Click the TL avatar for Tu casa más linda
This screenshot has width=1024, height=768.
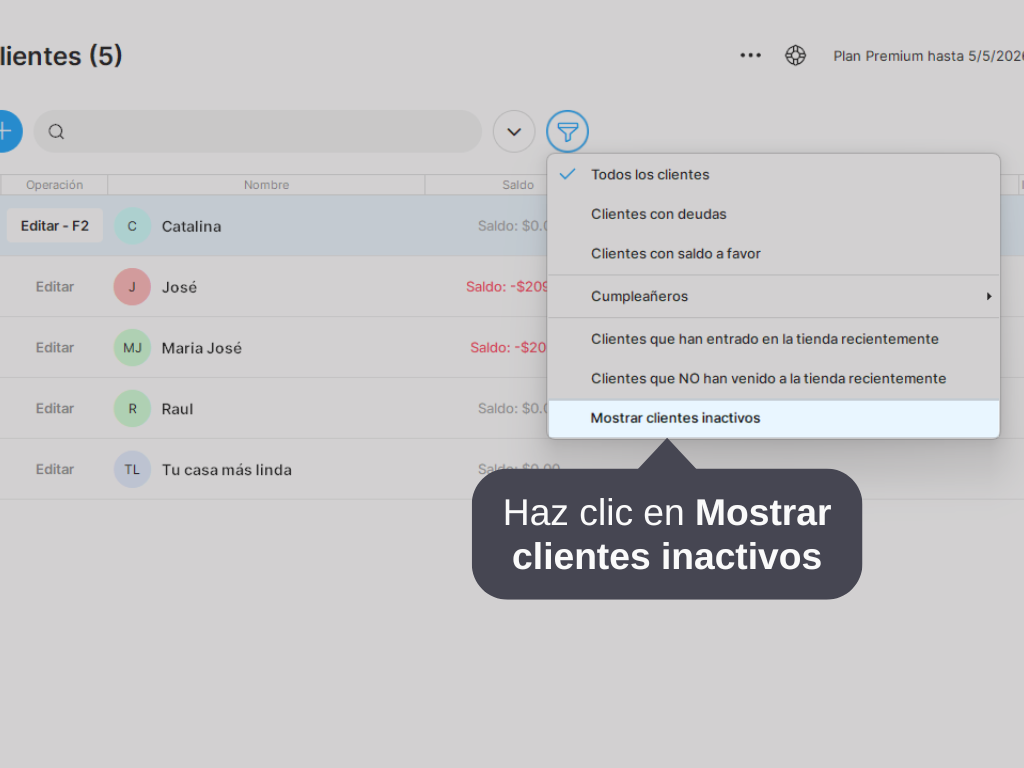[133, 469]
